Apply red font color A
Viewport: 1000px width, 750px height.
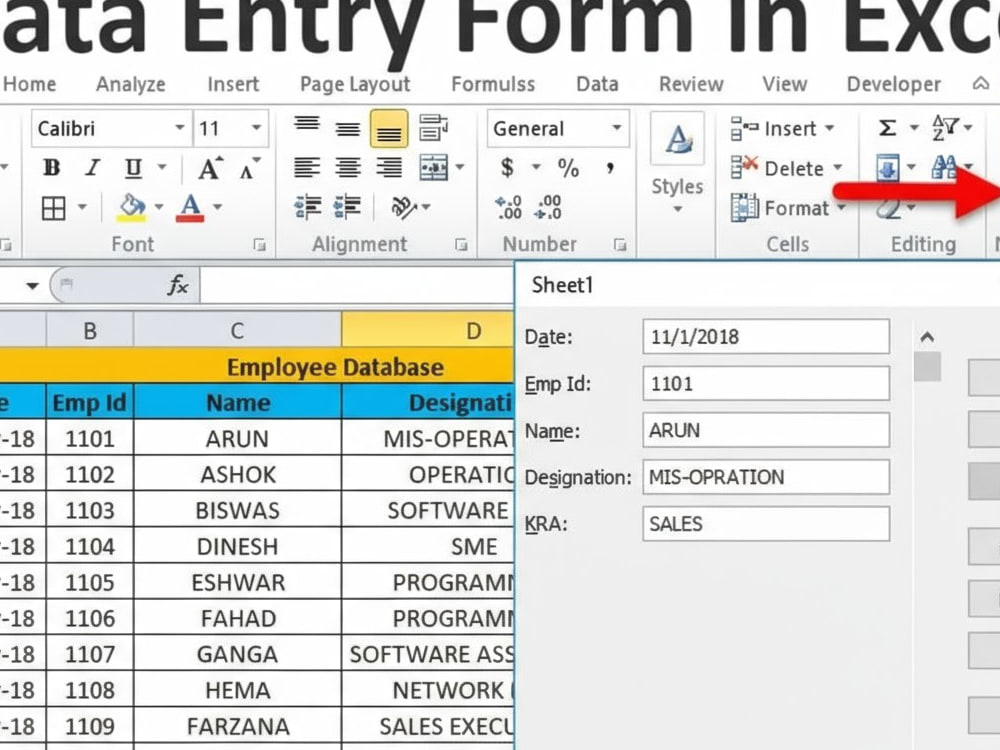[x=190, y=208]
